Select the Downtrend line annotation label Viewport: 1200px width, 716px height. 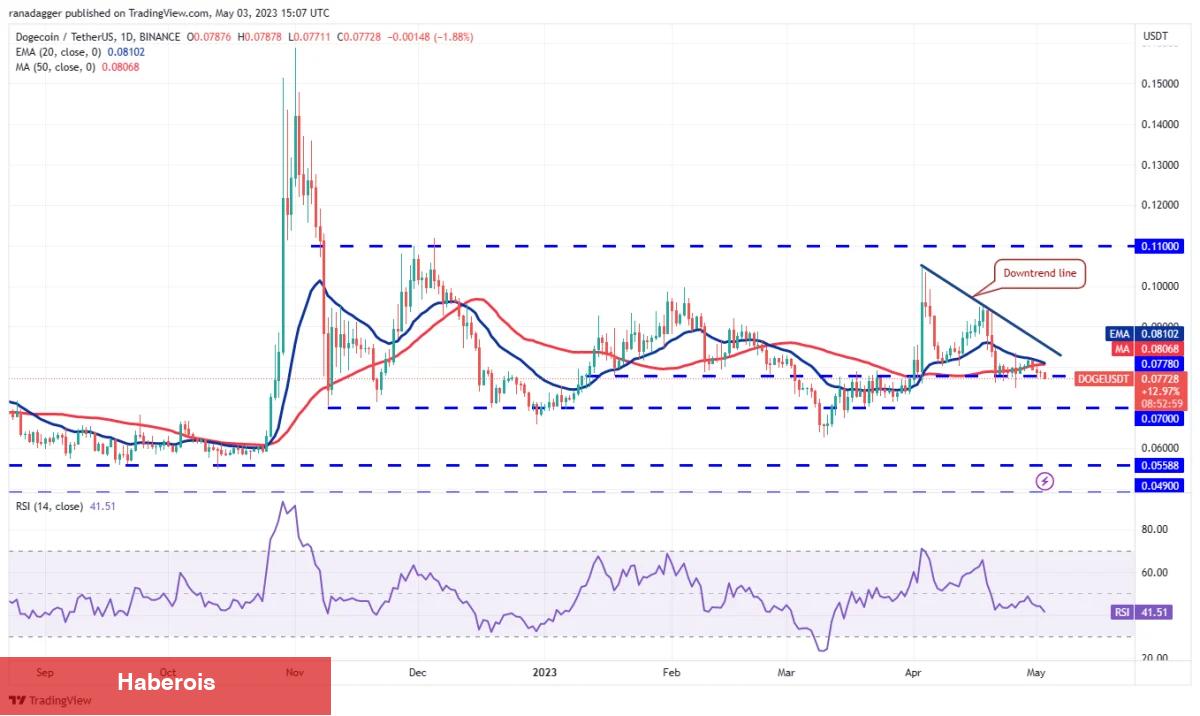(1039, 274)
